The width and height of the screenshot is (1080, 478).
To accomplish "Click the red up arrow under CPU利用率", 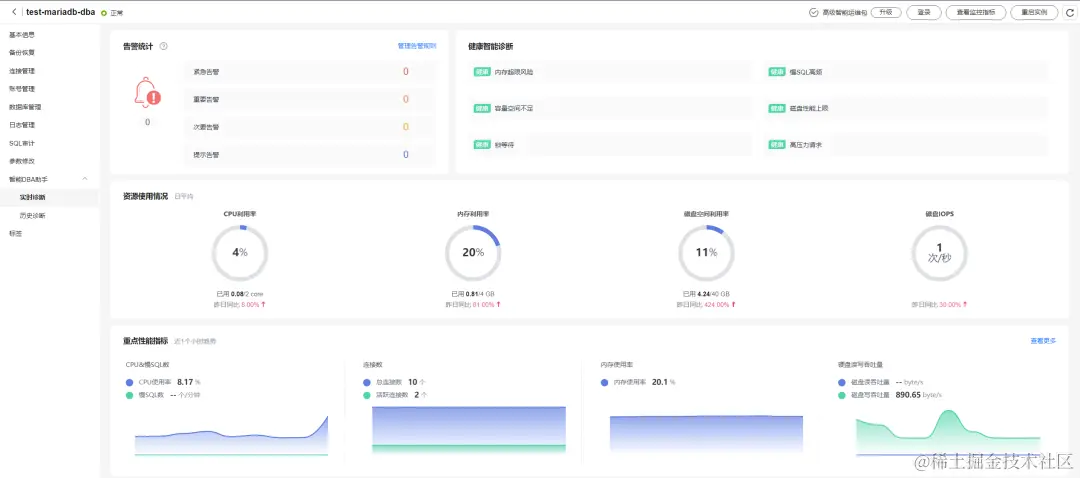I will [263, 304].
